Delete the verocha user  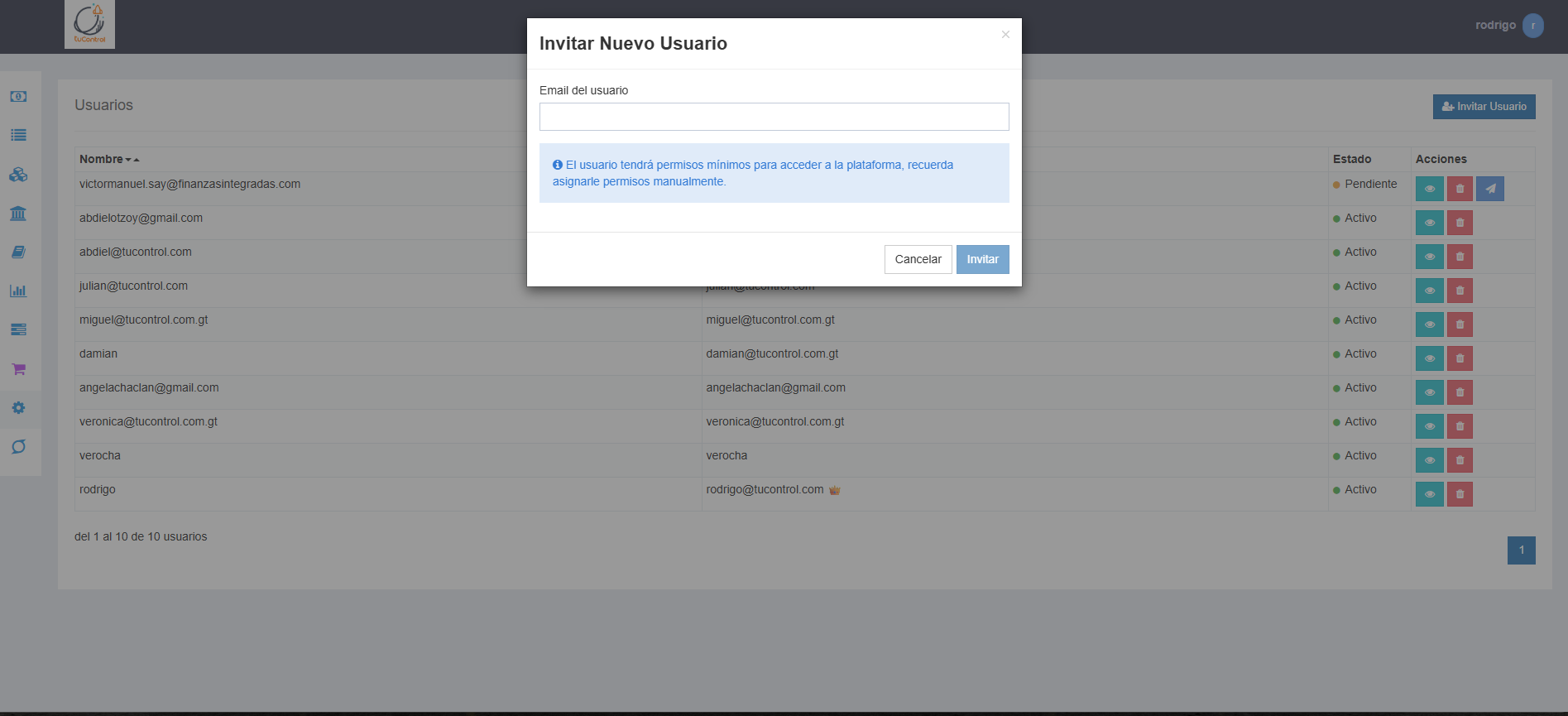1460,460
